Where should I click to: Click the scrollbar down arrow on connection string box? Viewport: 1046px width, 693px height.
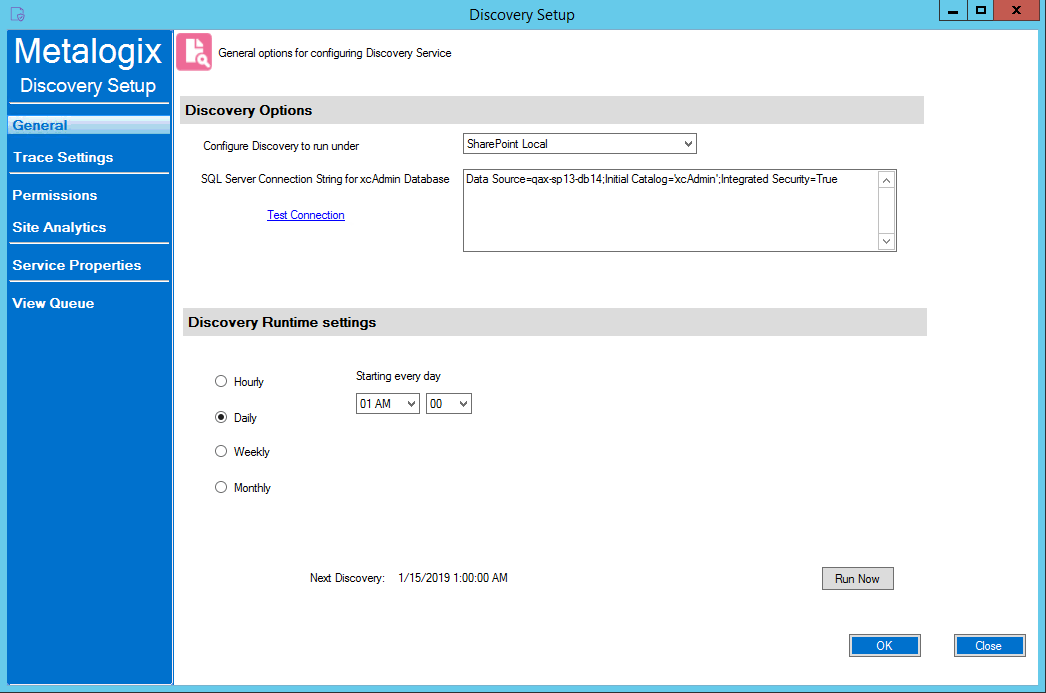click(x=886, y=241)
